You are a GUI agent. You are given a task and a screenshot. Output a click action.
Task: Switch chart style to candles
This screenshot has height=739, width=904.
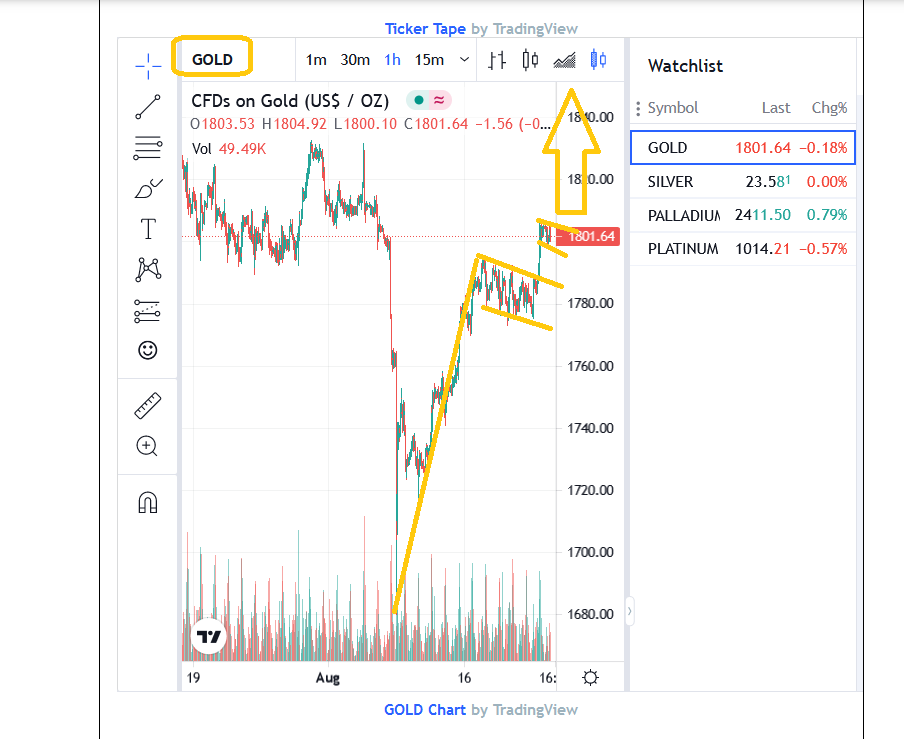pos(531,60)
